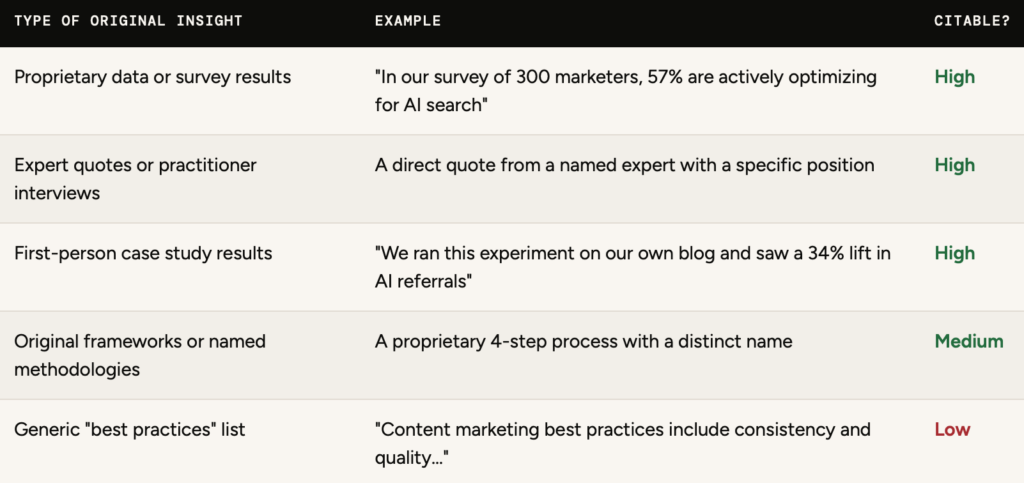Click the green Medium citable rating
This screenshot has width=1024, height=483.
click(x=968, y=341)
